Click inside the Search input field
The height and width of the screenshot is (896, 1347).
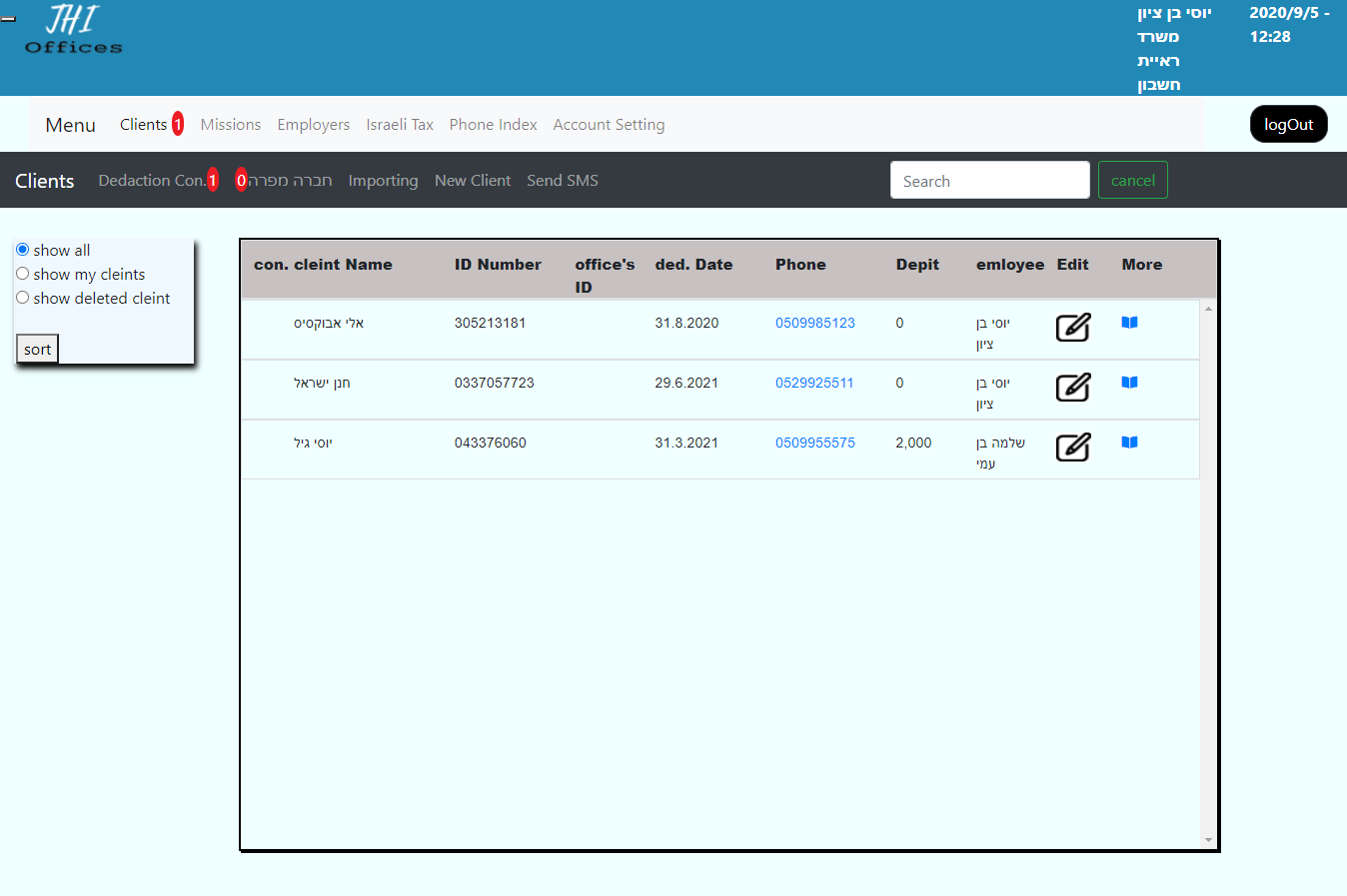[x=989, y=181]
